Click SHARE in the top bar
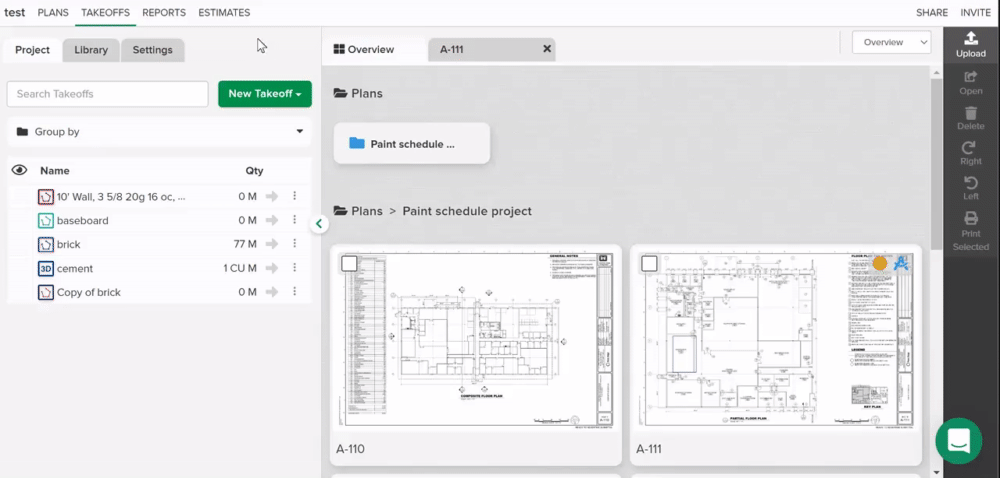Screen dimensions: 1000x478 (932, 13)
